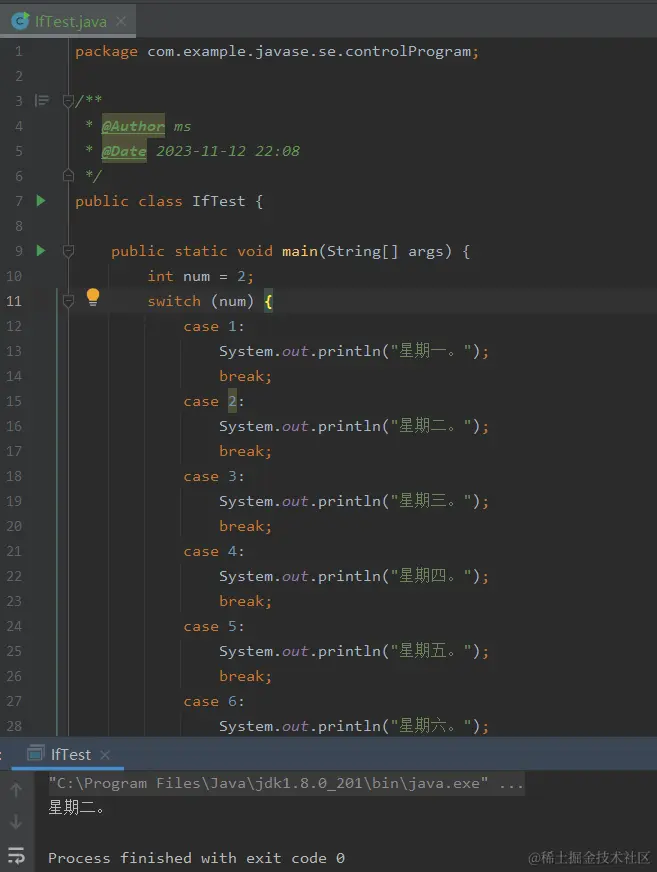Click the break statement on line 17

click(x=245, y=452)
